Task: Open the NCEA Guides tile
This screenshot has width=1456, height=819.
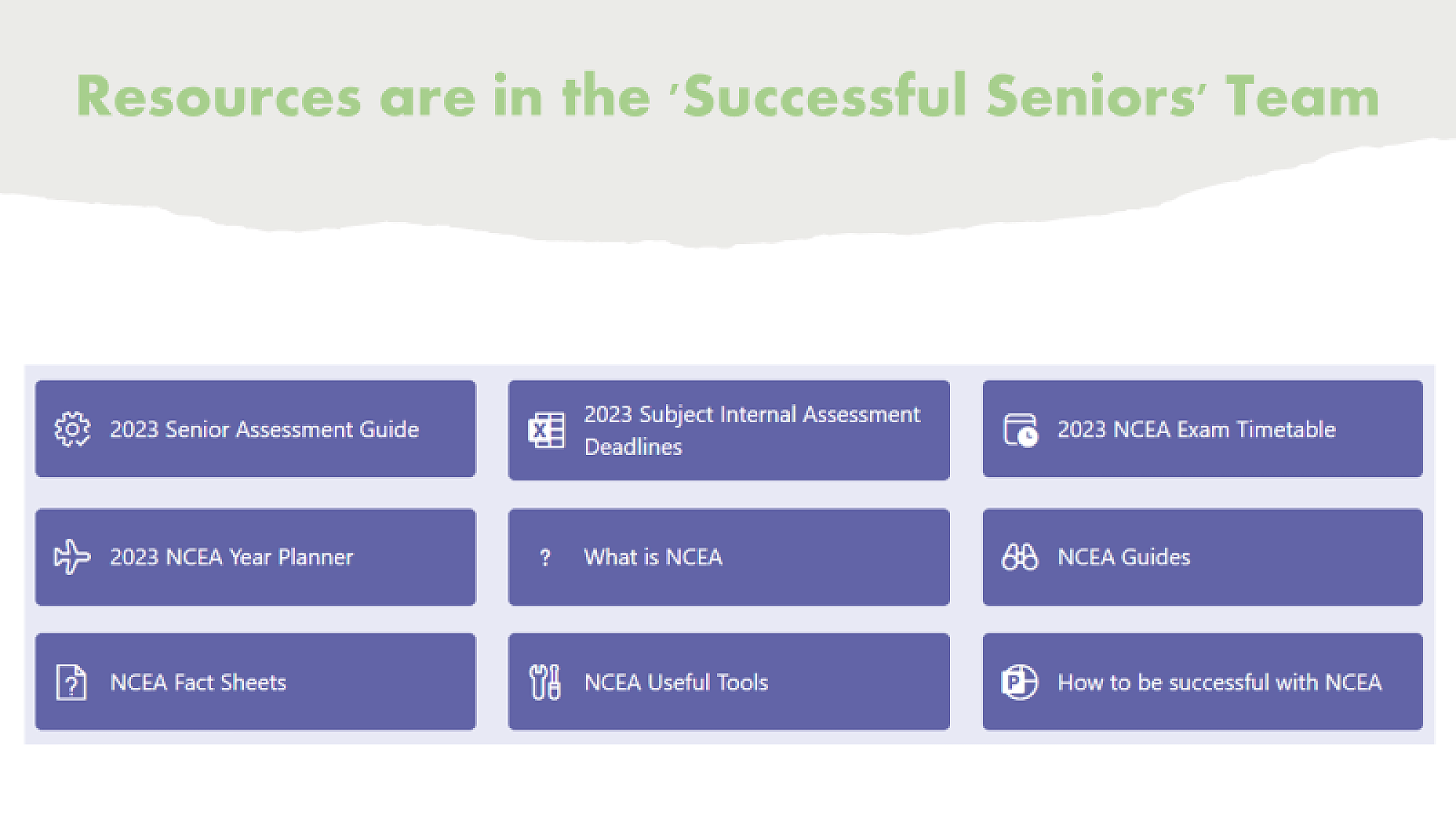Action: [x=1124, y=557]
